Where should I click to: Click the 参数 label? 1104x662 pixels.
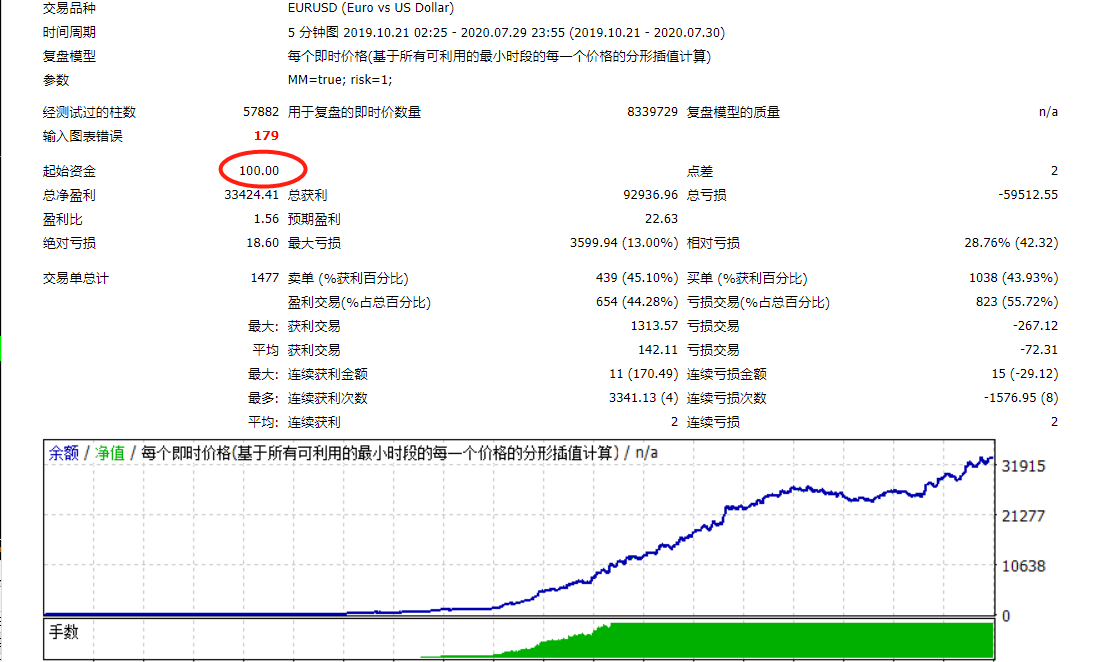click(x=56, y=80)
